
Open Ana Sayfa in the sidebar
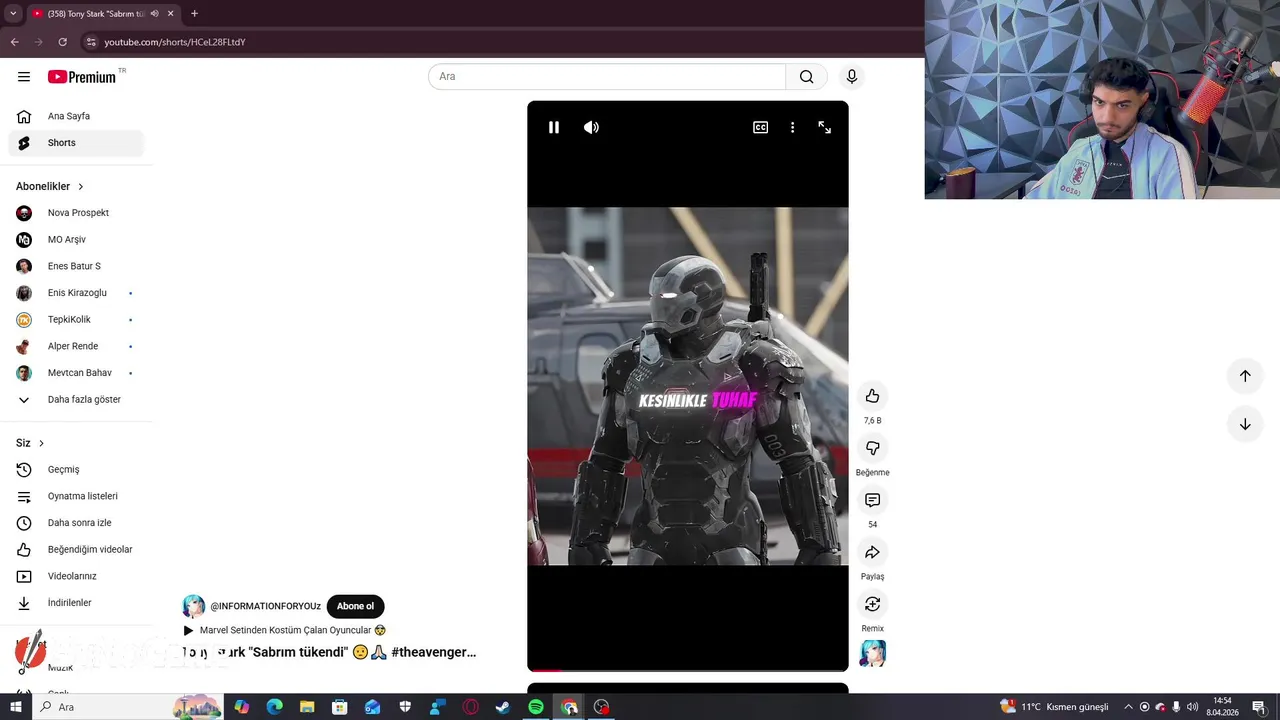pyautogui.click(x=76, y=116)
